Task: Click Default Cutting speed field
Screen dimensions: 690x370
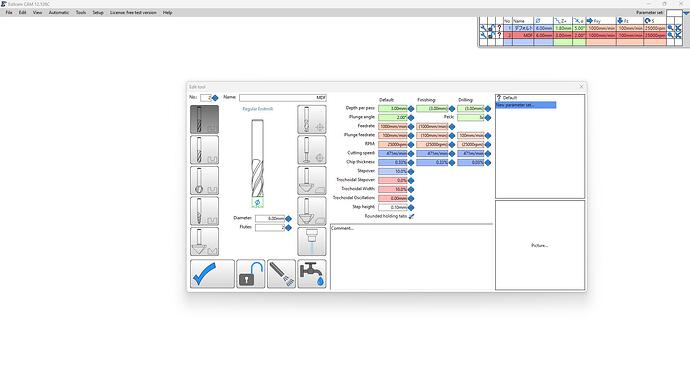Action: (393, 153)
